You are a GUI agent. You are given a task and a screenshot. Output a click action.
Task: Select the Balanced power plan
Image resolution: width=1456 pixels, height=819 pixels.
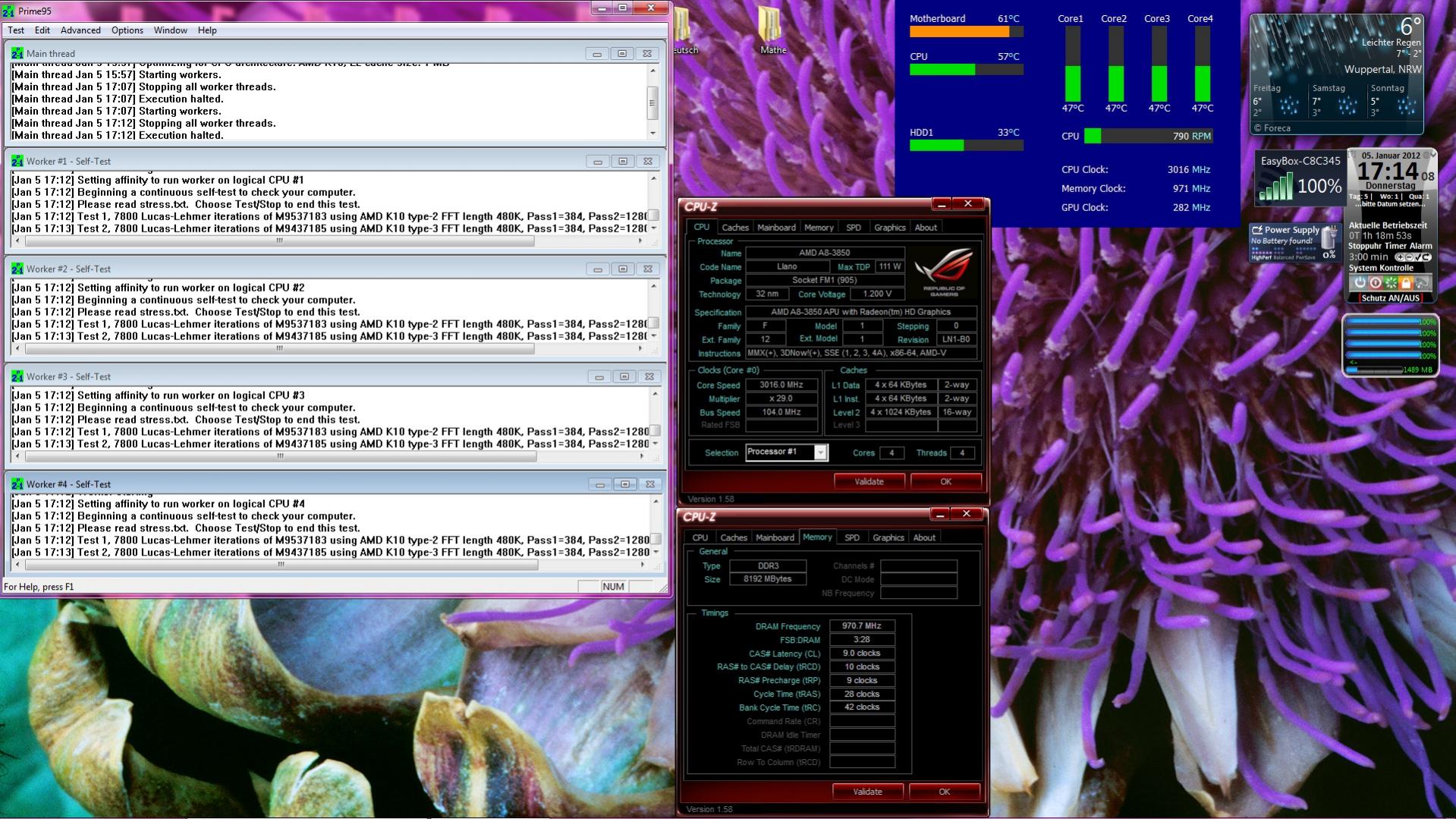(x=1285, y=257)
